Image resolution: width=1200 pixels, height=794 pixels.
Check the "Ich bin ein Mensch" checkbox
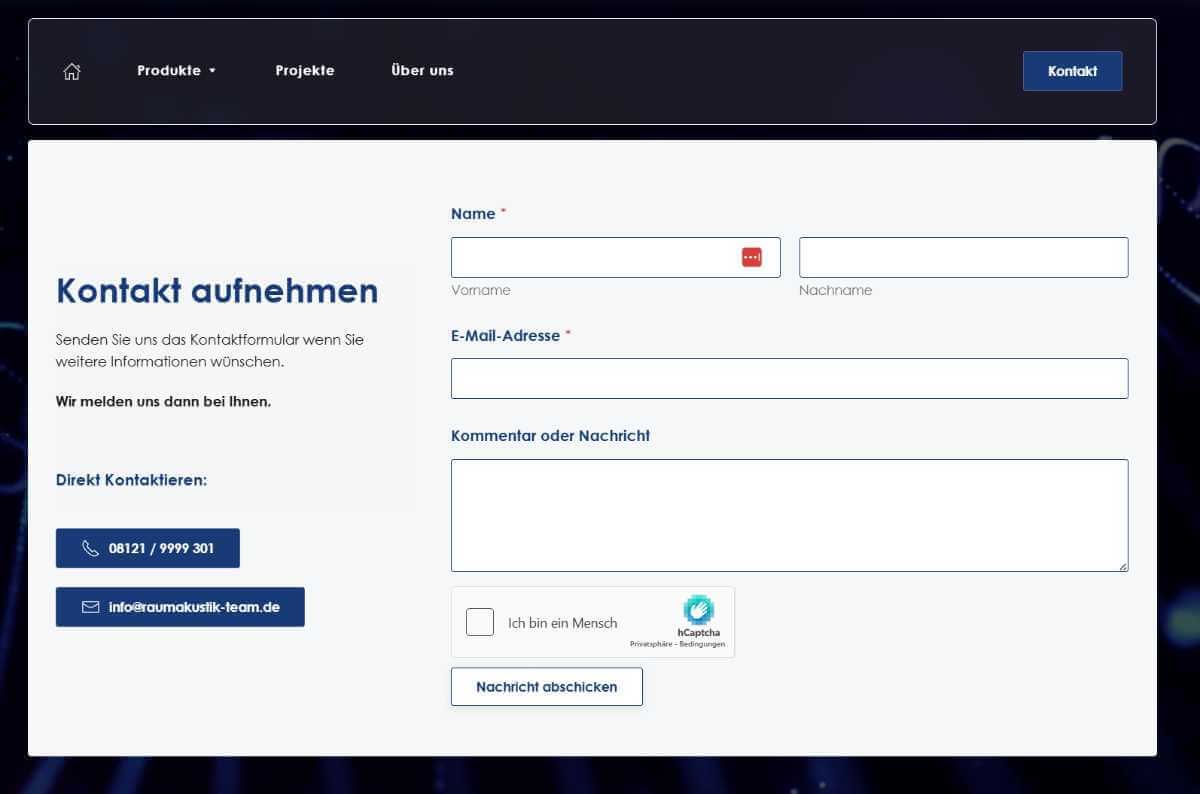click(480, 622)
